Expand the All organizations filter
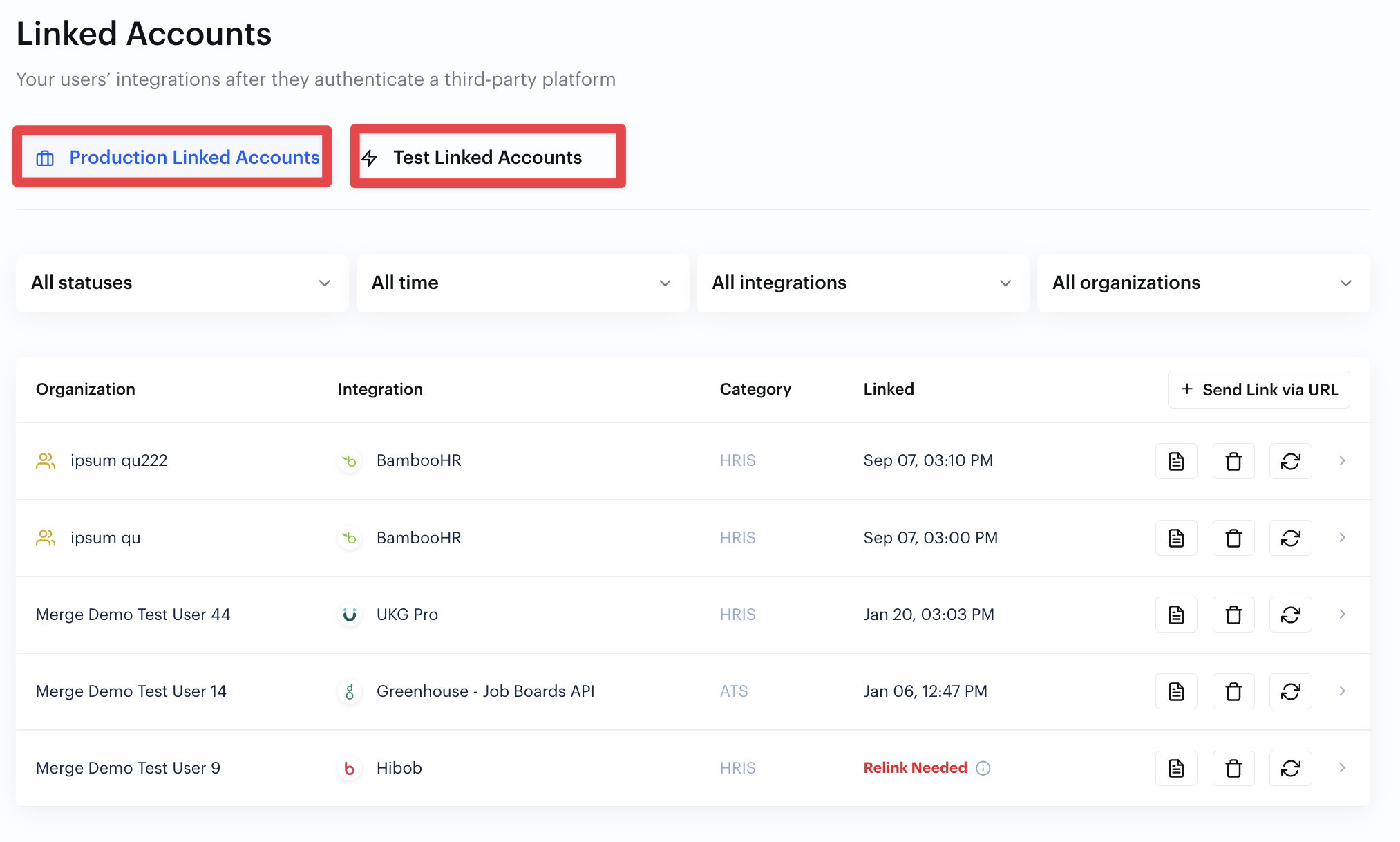The height and width of the screenshot is (842, 1400). click(1203, 283)
